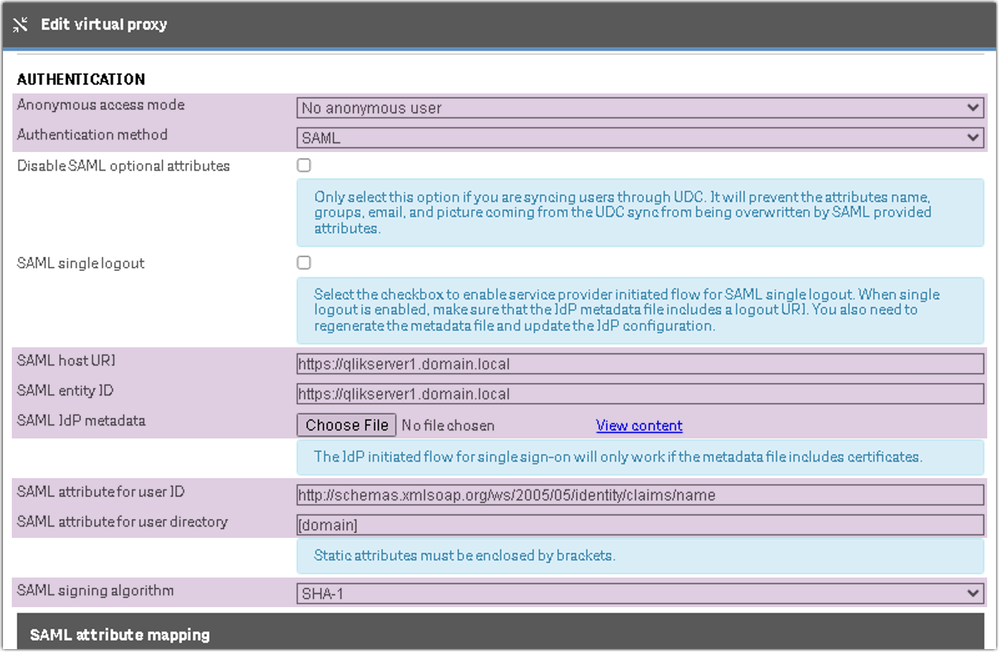Uncheck the SAML single logout checkbox
Viewport: 999px width, 652px height.
(303, 262)
